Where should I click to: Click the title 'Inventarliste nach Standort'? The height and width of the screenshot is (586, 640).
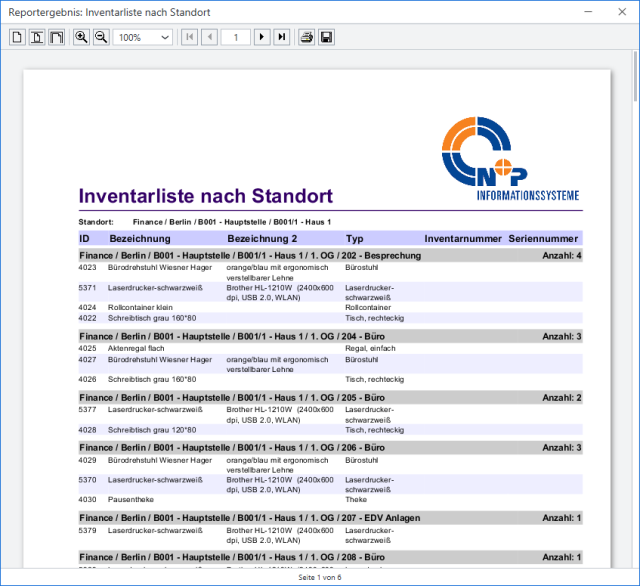(x=206, y=196)
